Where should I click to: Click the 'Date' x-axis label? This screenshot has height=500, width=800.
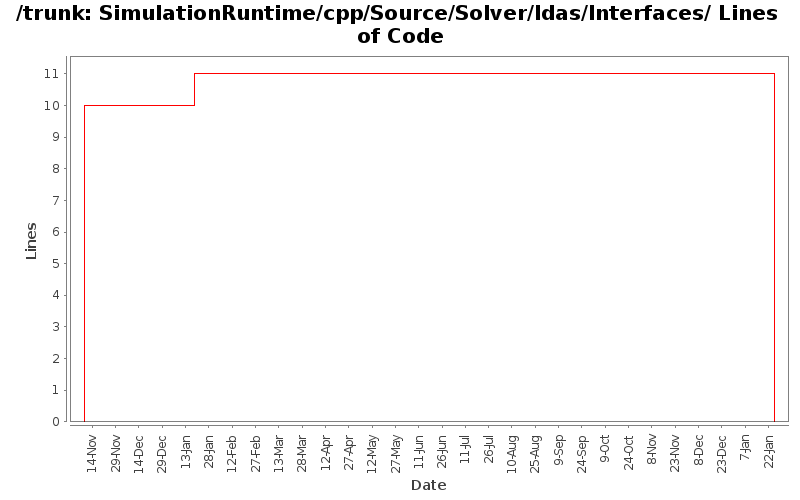click(429, 485)
